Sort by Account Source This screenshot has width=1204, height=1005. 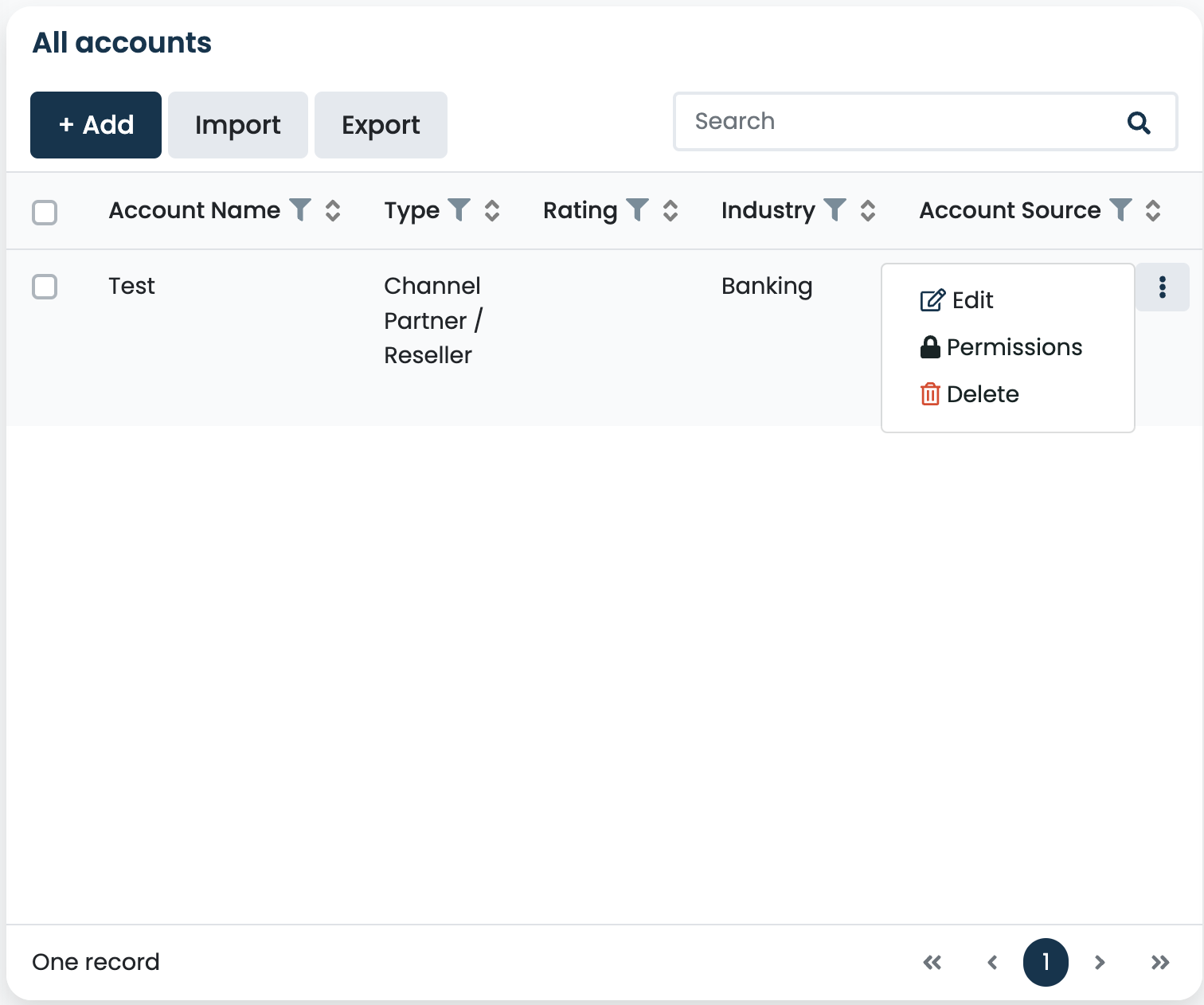(x=1153, y=210)
